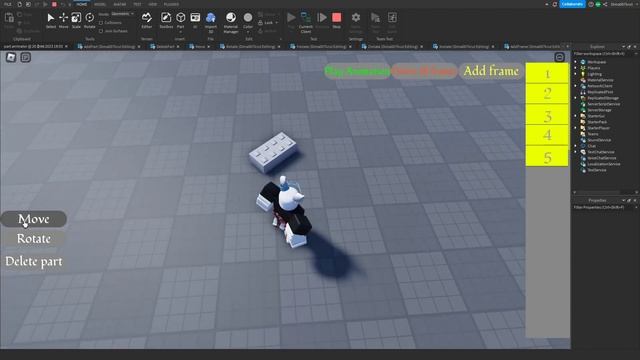
Task: Expand the StarterGui node
Action: click(576, 116)
